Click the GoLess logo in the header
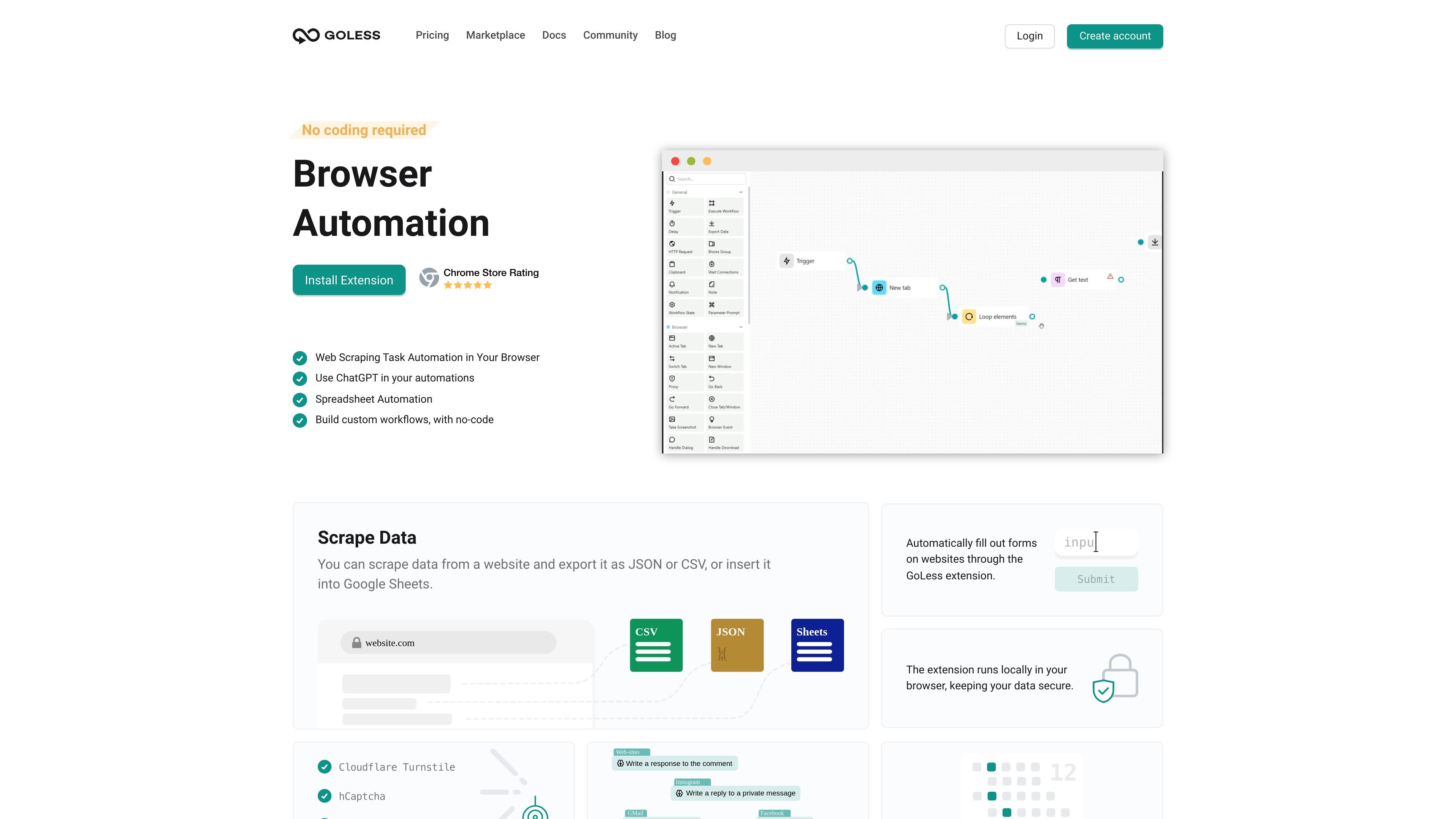Image resolution: width=1456 pixels, height=819 pixels. [x=336, y=36]
